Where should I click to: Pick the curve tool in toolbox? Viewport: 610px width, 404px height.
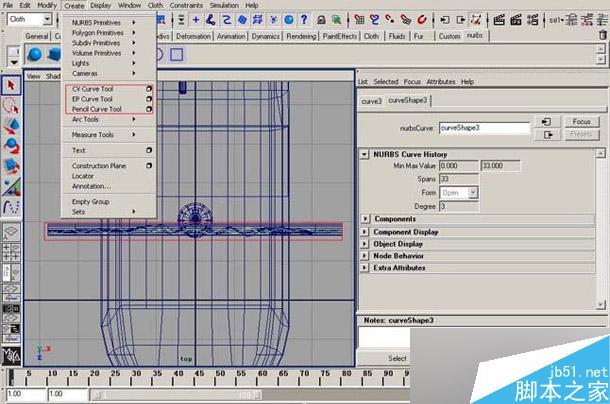pyautogui.click(x=11, y=207)
